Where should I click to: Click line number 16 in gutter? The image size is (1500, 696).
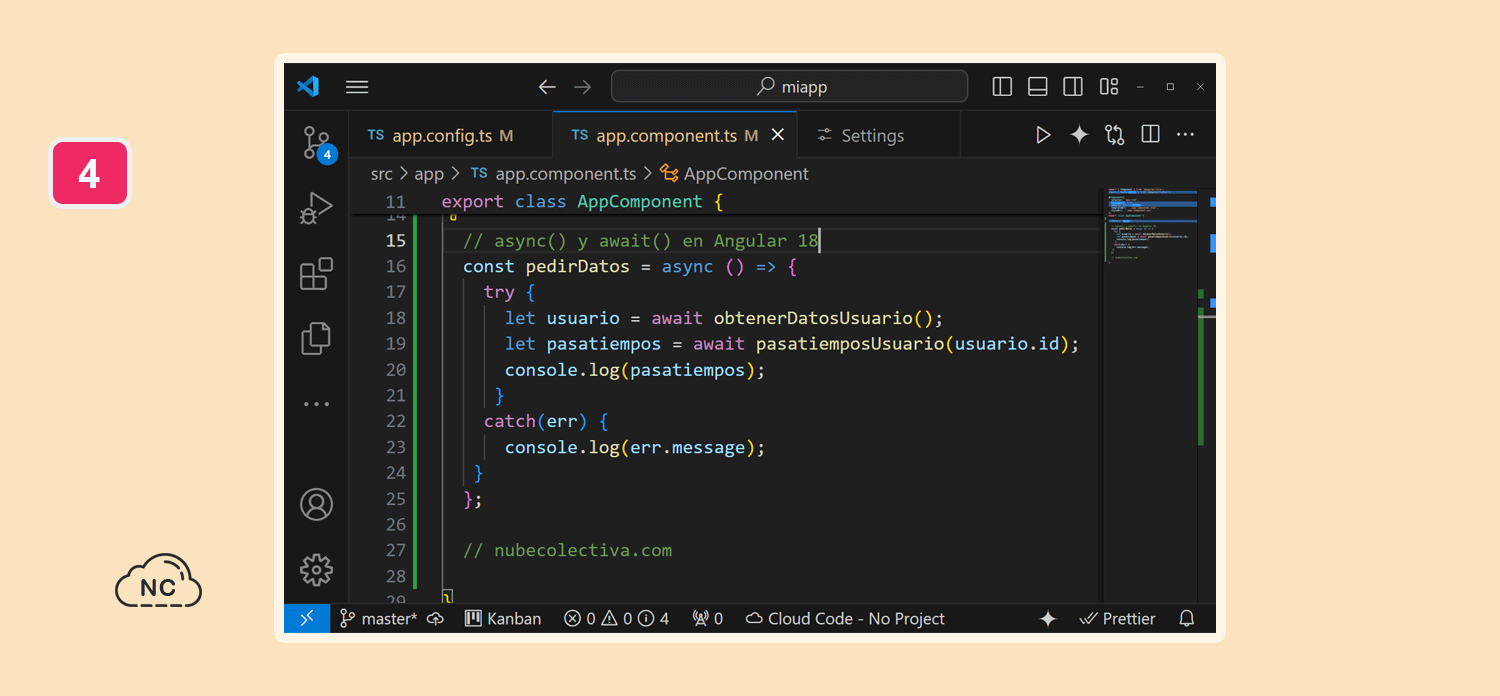(395, 266)
